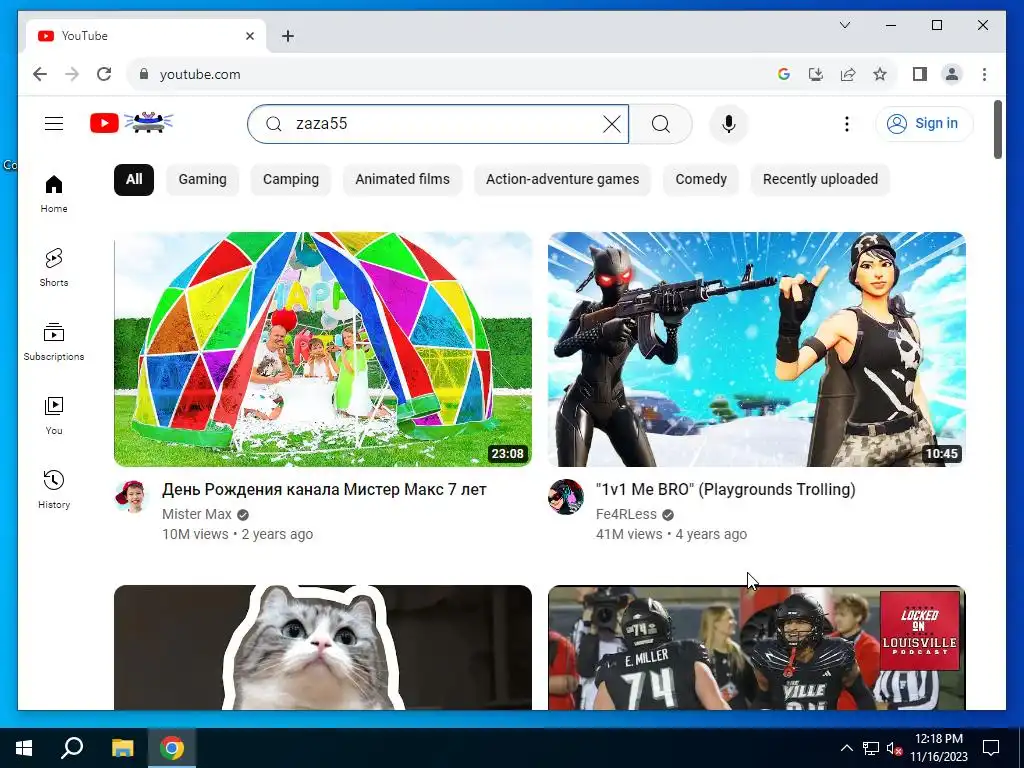Image resolution: width=1024 pixels, height=768 pixels.
Task: Click the YouTube logo
Action: click(x=132, y=123)
